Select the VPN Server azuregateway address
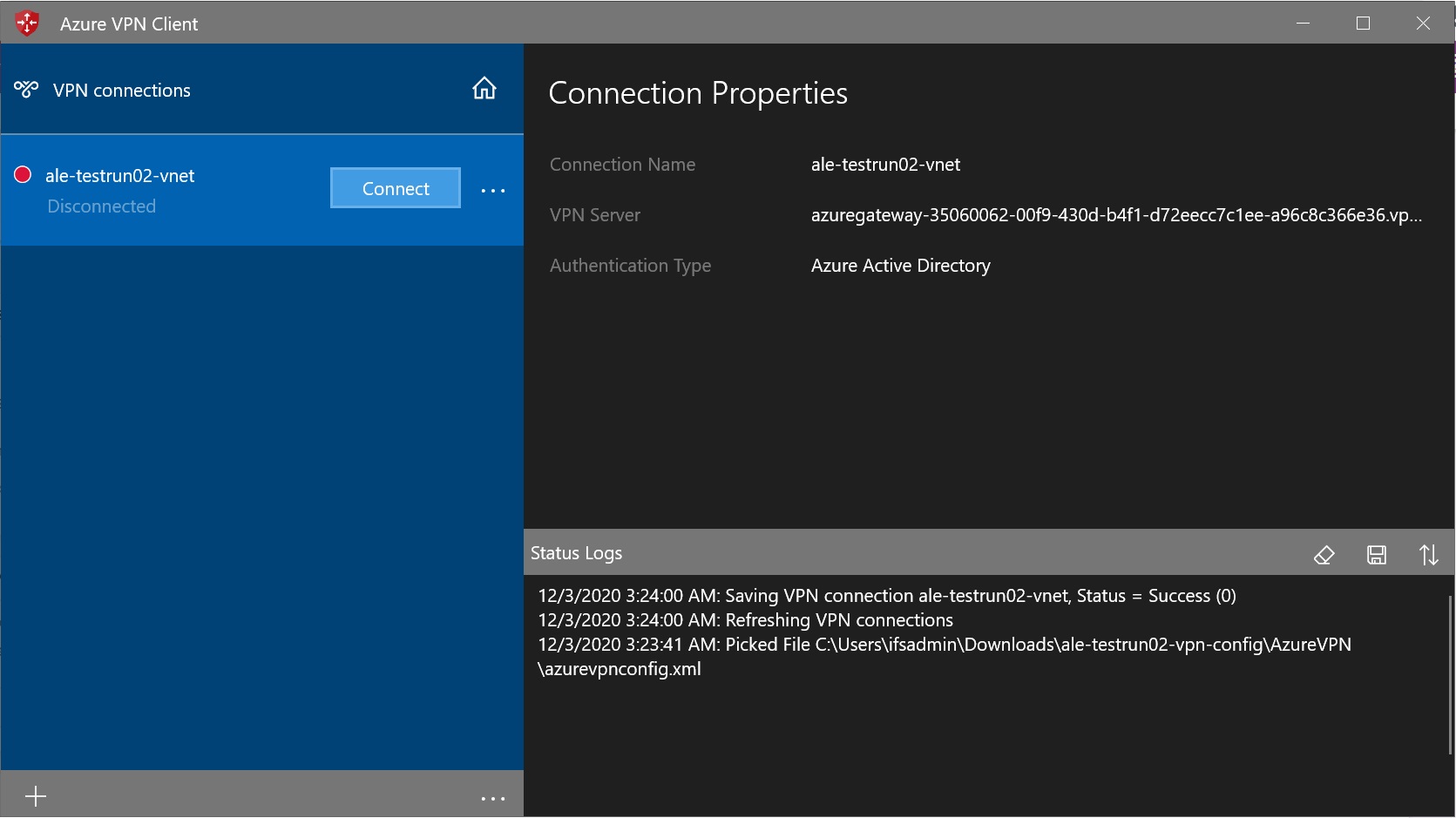 click(x=1116, y=215)
